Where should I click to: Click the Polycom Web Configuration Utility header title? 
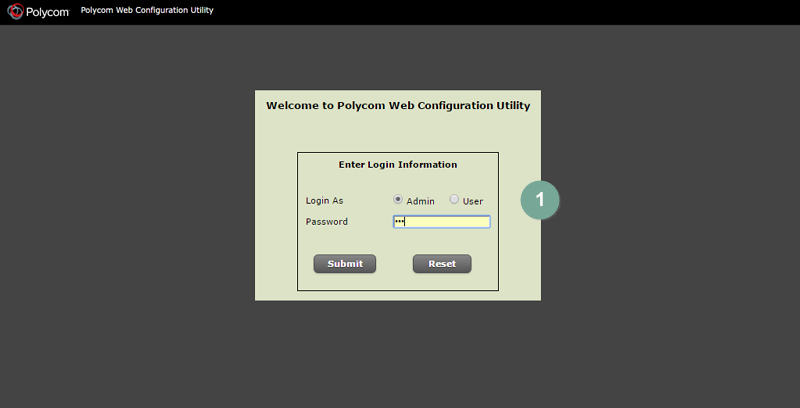tap(147, 11)
